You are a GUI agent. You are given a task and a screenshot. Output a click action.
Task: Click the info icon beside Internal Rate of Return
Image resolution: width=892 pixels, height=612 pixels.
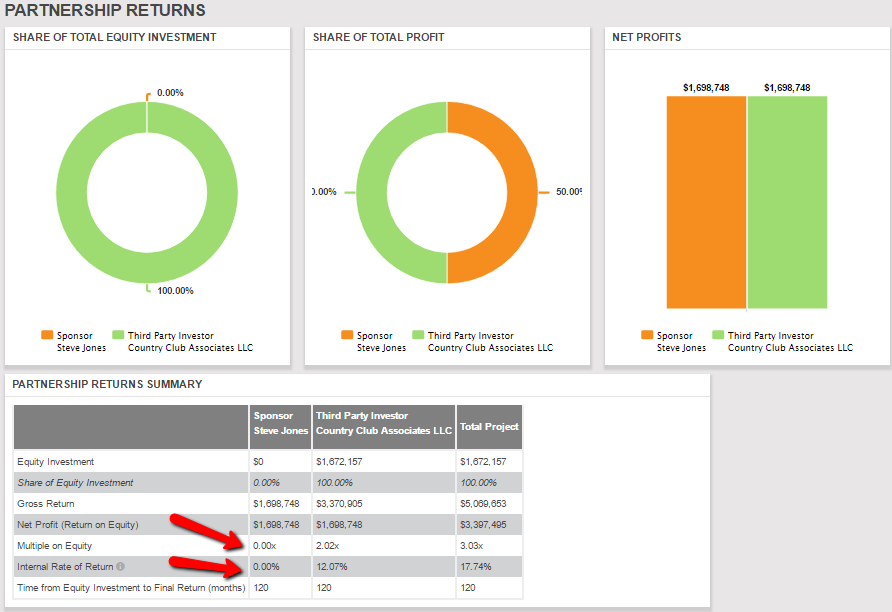coord(121,567)
